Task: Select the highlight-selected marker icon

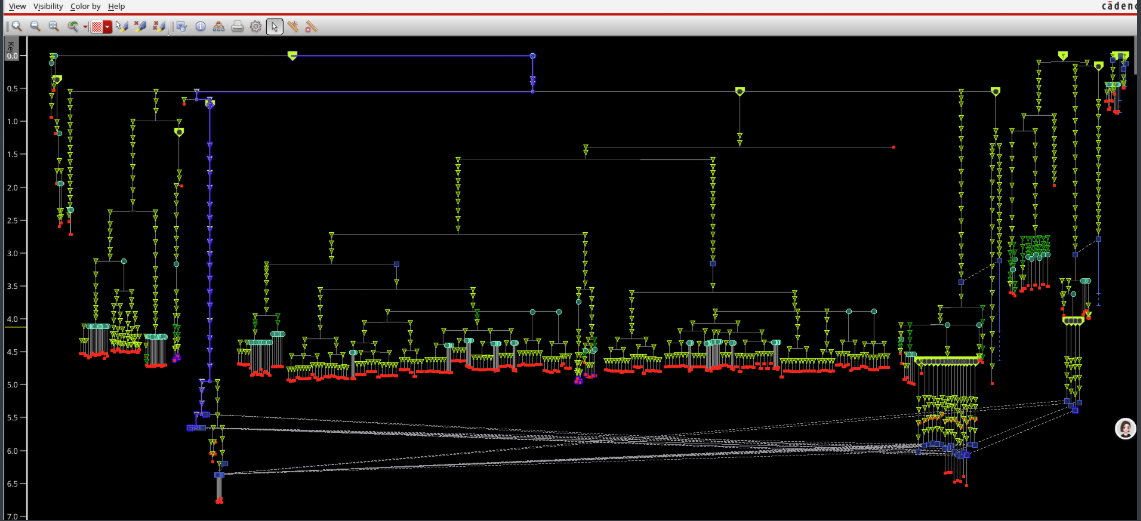Action: click(122, 26)
